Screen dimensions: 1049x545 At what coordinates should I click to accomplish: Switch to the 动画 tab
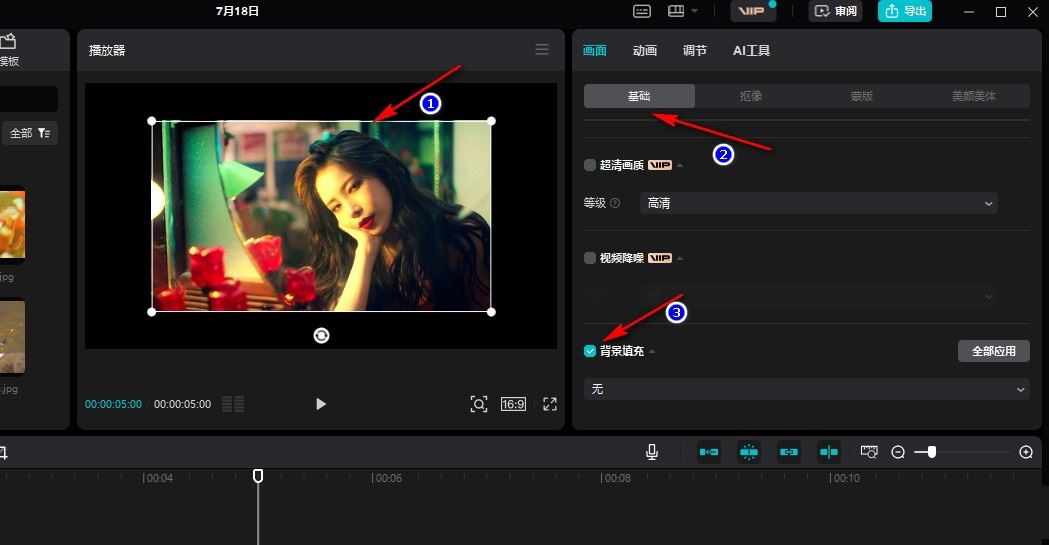[645, 50]
